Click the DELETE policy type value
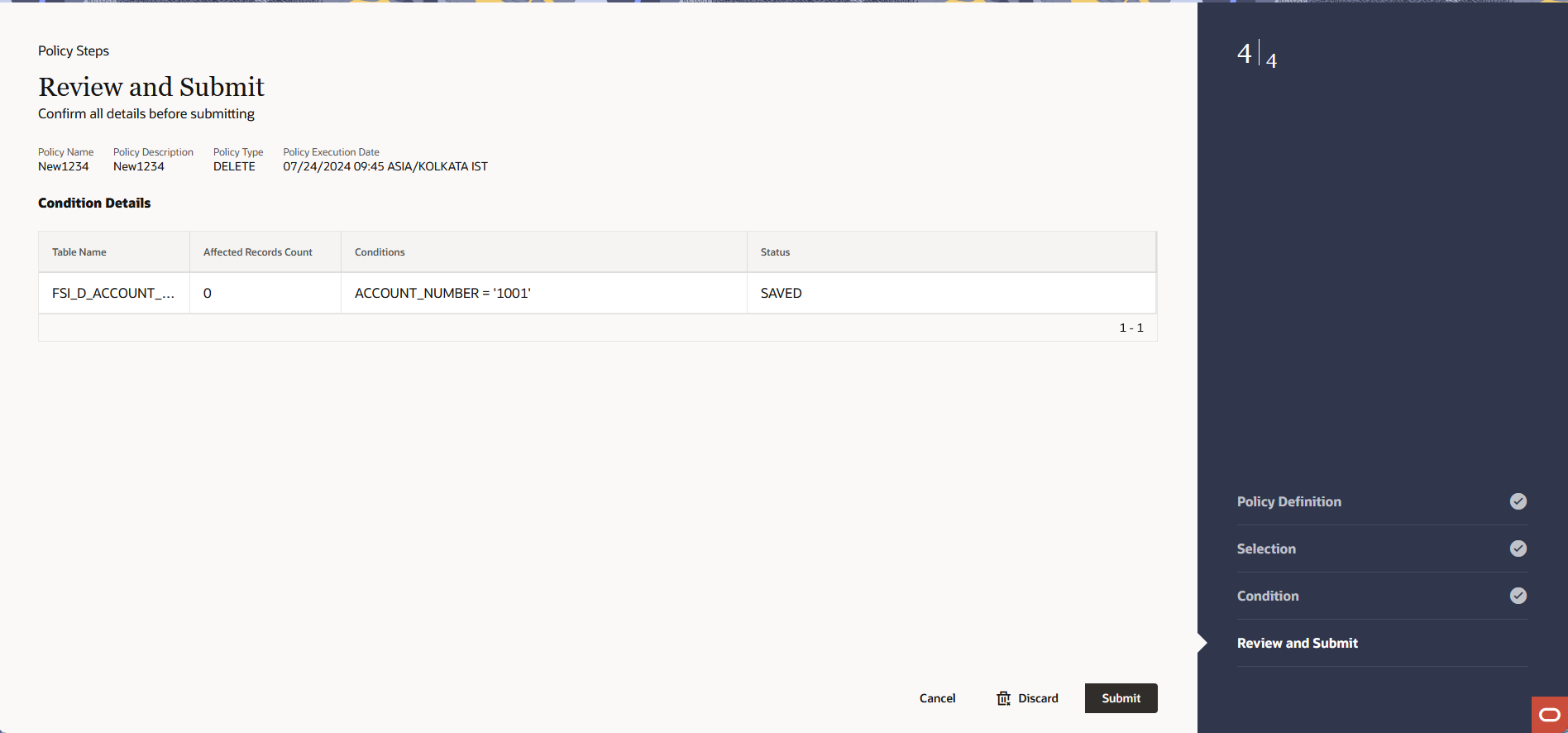This screenshot has width=1568, height=733. point(234,166)
